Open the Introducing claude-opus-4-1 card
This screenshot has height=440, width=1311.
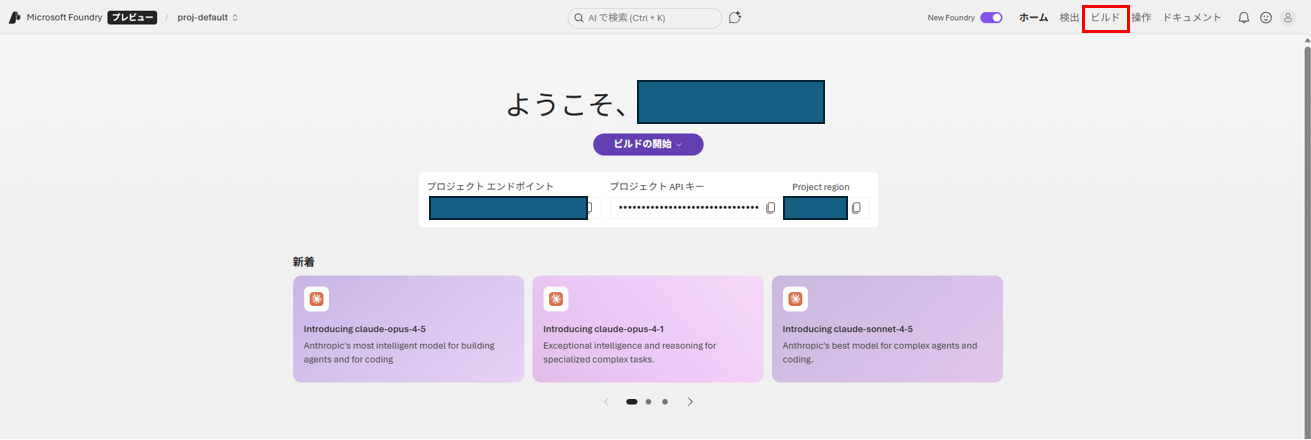coord(648,329)
